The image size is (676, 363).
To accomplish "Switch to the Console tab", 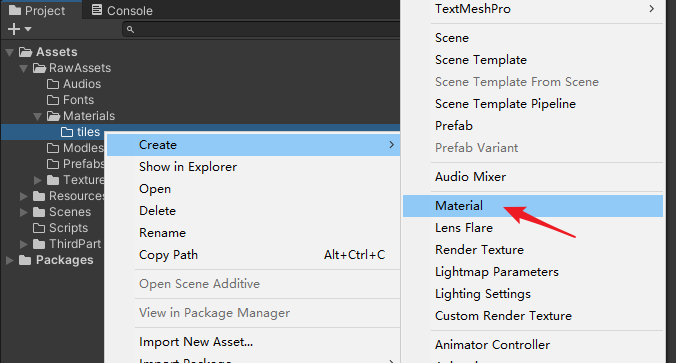I will 122,10.
